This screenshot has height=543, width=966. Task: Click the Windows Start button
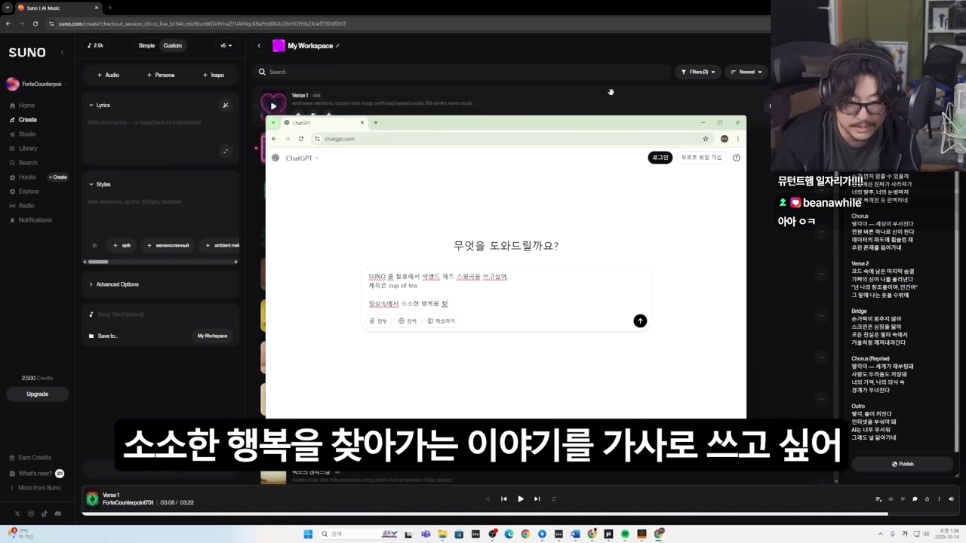308,534
